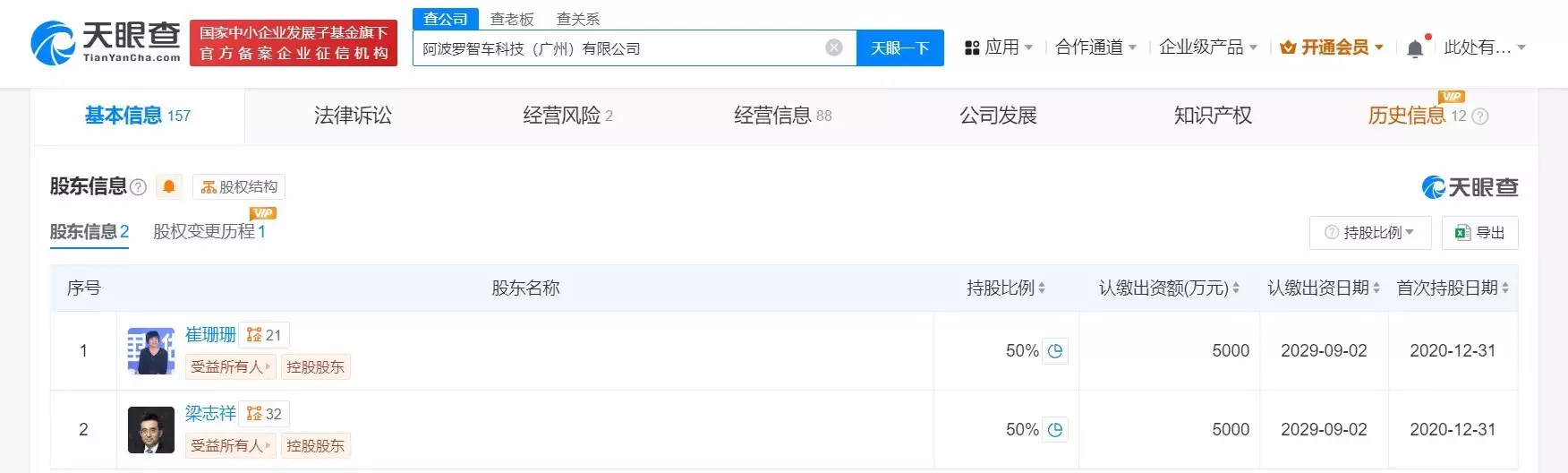Clear the search box with the X icon
Screen dimensions: 1568x473
click(x=834, y=47)
